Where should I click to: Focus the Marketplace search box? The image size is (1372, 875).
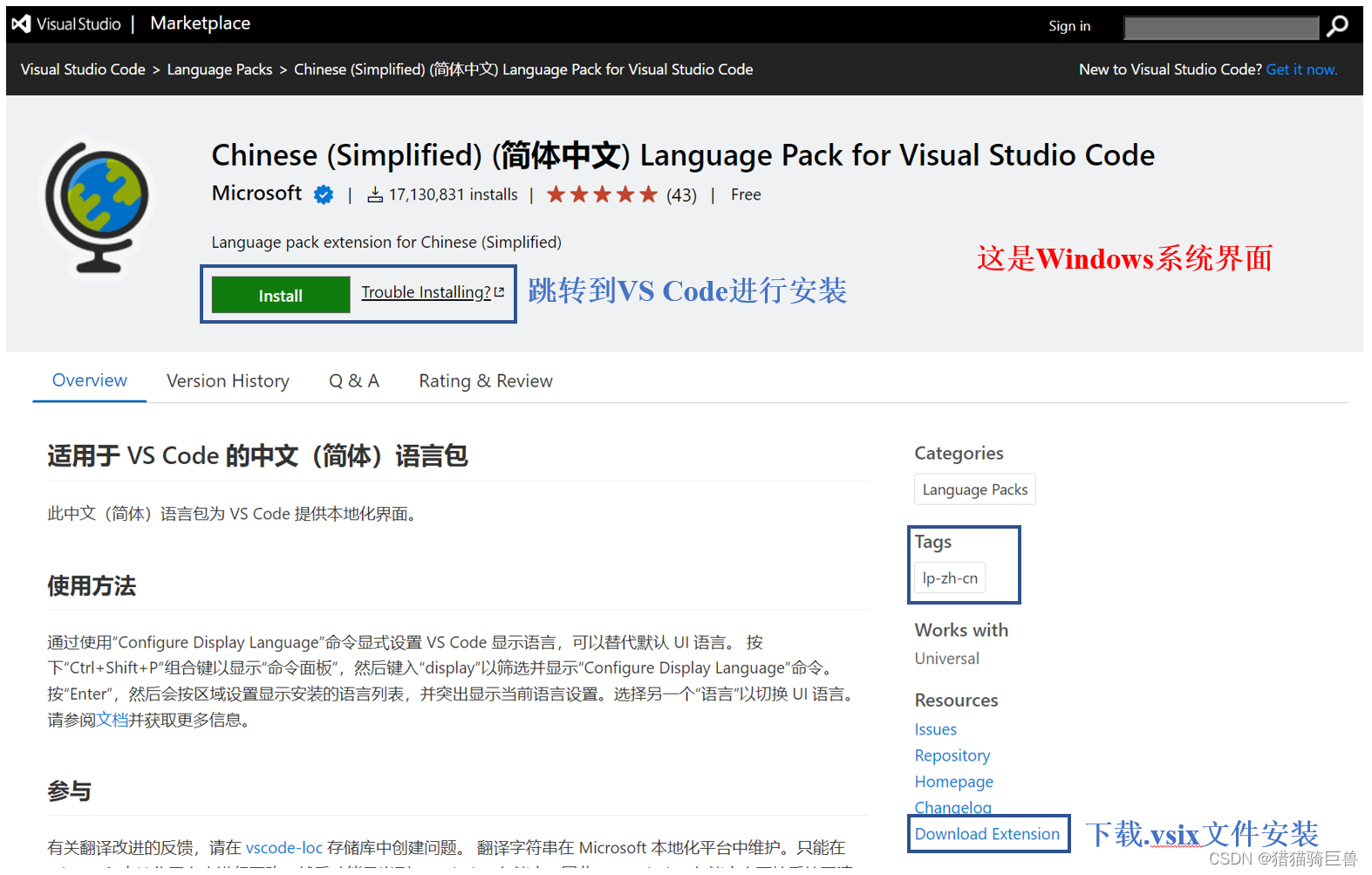[x=1220, y=28]
